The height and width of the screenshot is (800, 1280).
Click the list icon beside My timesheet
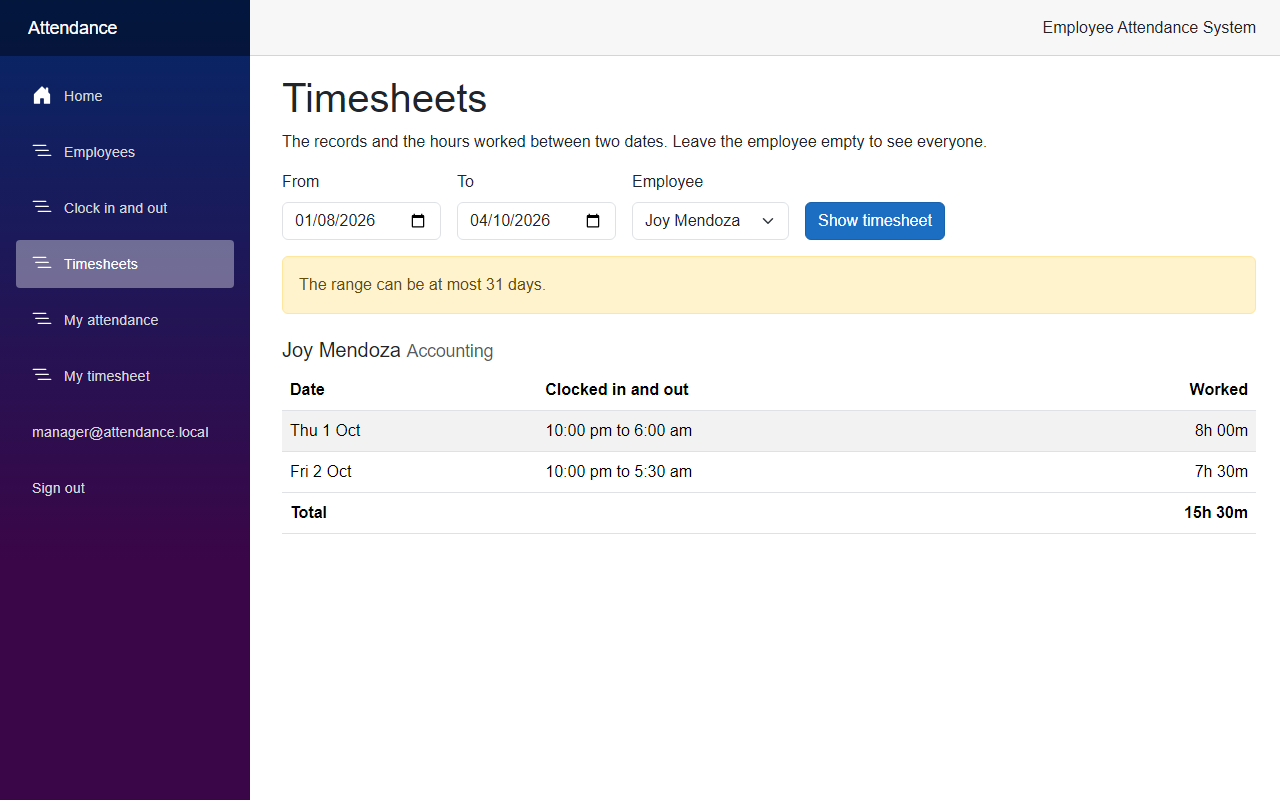pos(42,376)
